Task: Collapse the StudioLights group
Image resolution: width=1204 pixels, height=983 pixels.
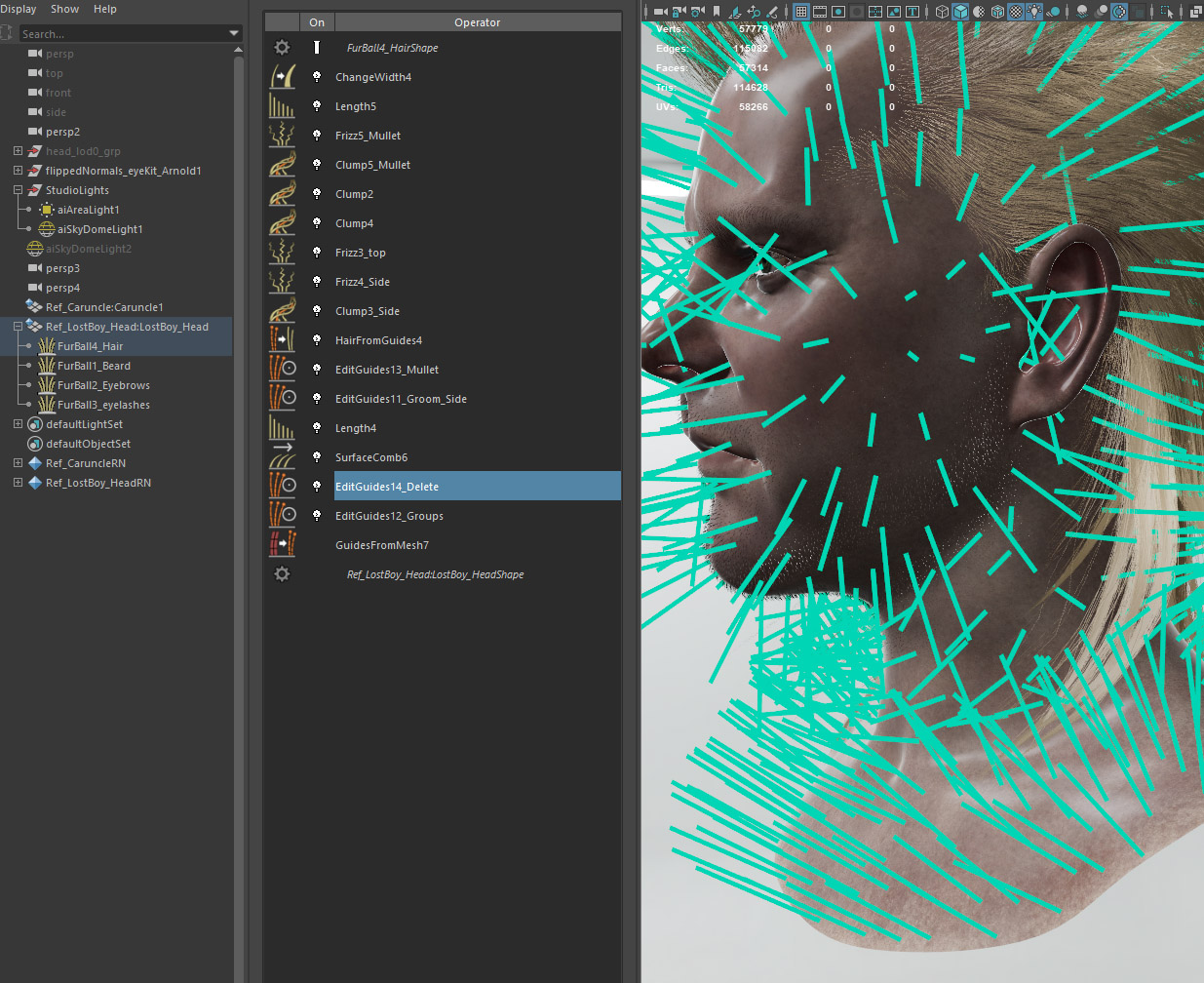Action: (18, 190)
